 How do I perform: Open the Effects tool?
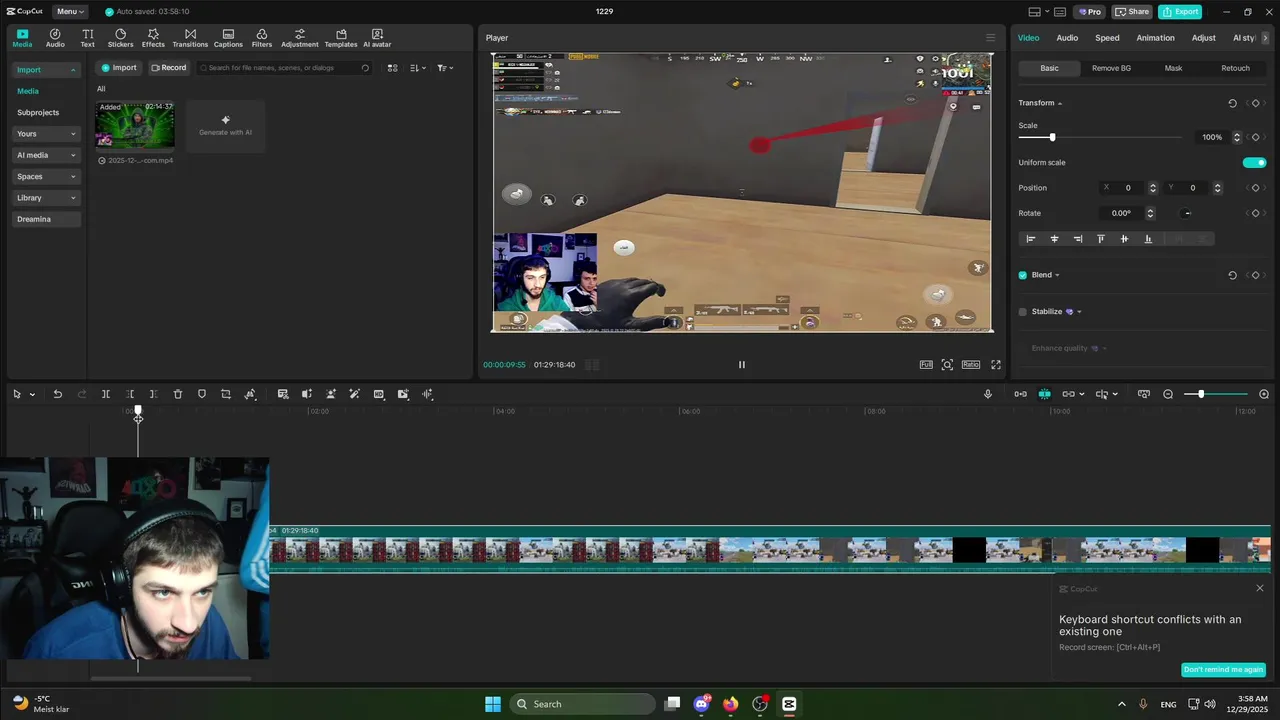(x=153, y=38)
